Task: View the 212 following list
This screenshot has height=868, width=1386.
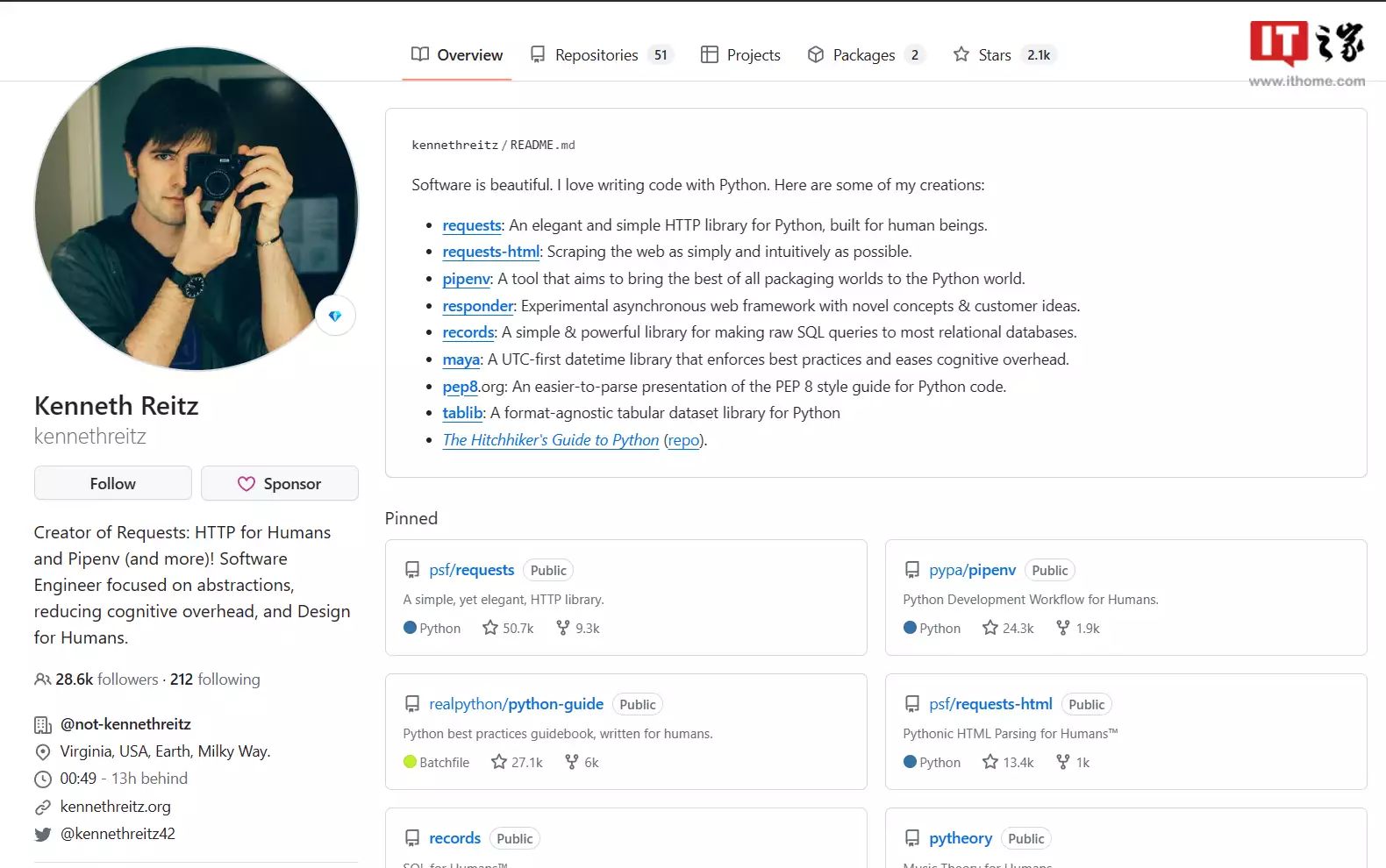Action: 215,679
